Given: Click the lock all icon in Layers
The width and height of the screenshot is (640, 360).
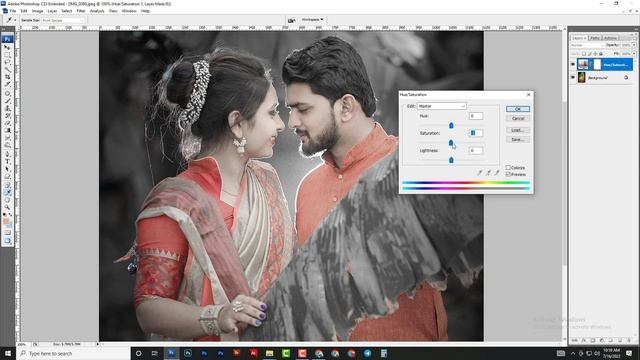Looking at the screenshot, I should point(601,53).
